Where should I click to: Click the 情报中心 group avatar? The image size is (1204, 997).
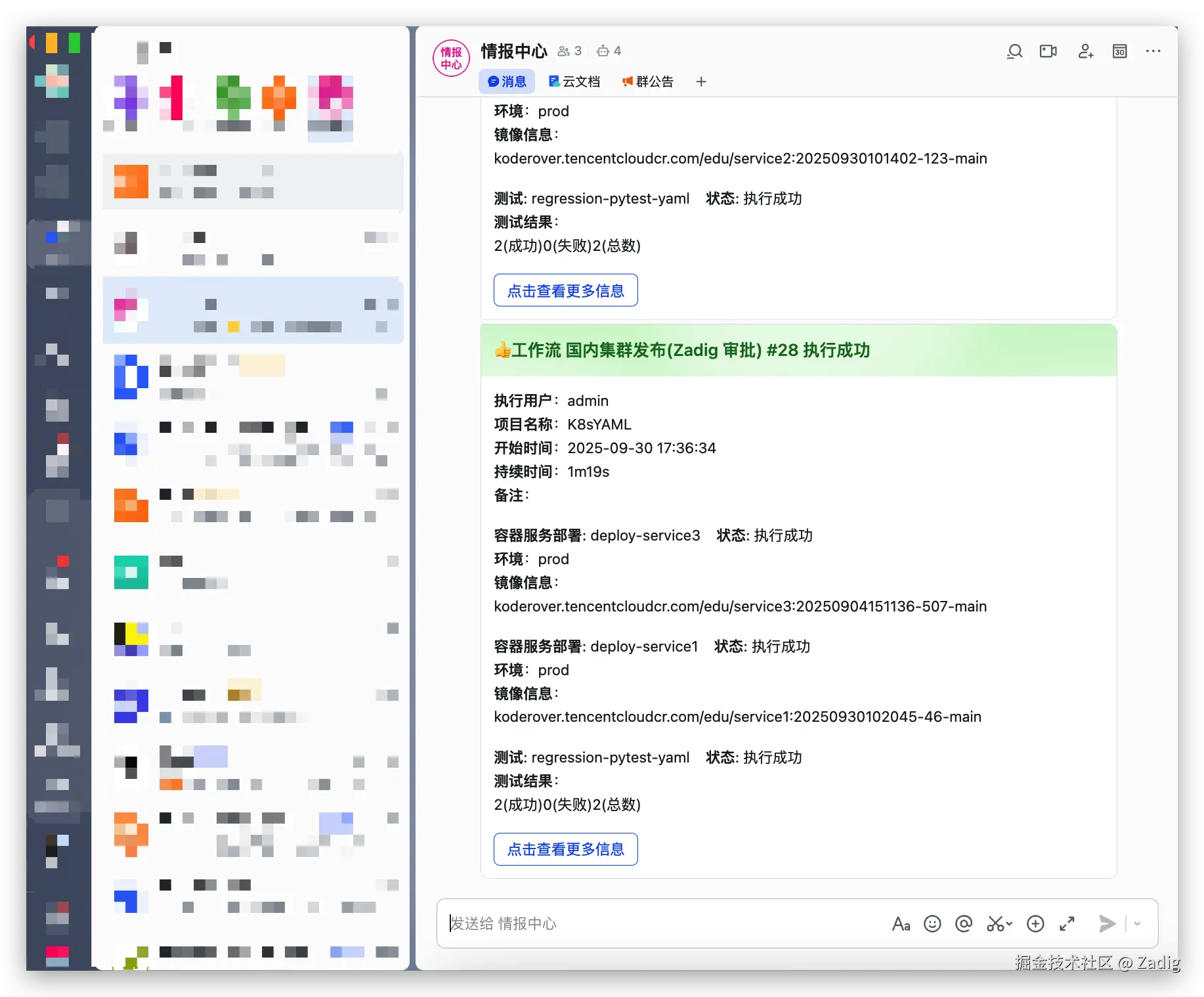452,58
